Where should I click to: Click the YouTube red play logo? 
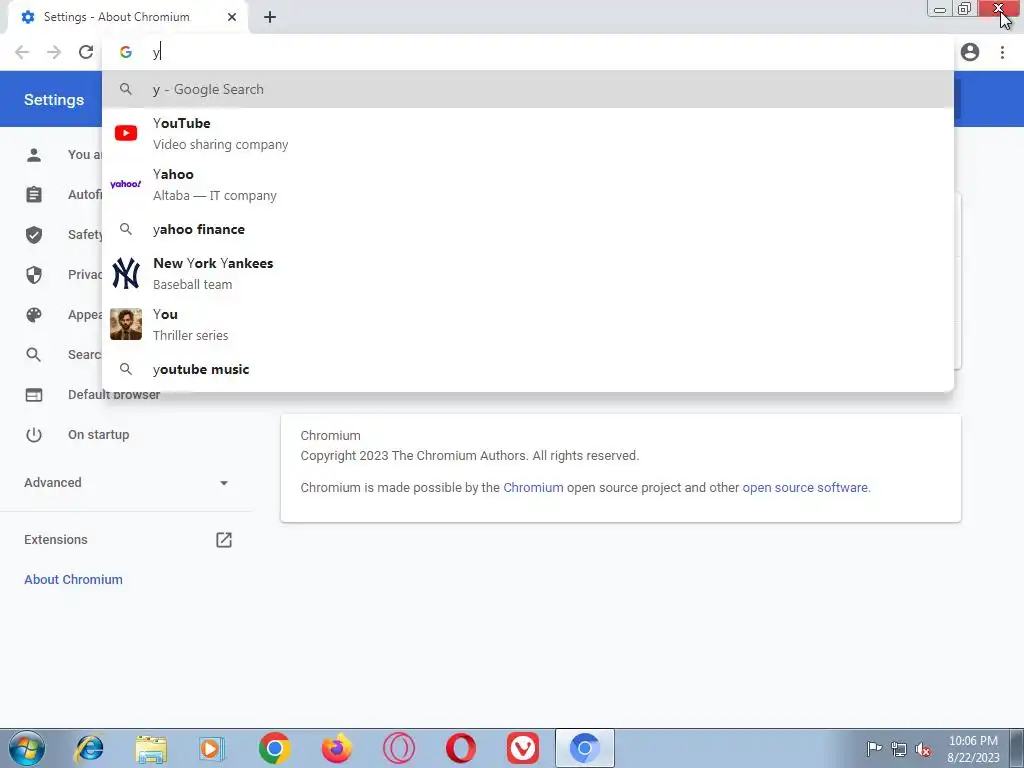(125, 133)
